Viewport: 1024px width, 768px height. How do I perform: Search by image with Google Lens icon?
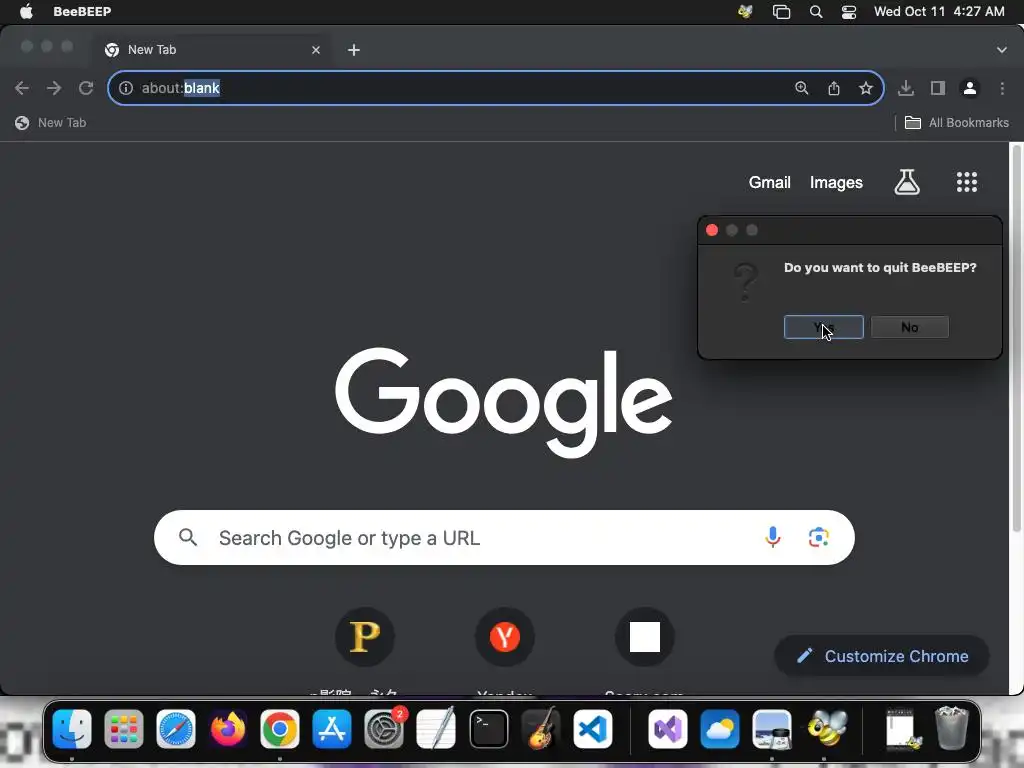pos(818,537)
